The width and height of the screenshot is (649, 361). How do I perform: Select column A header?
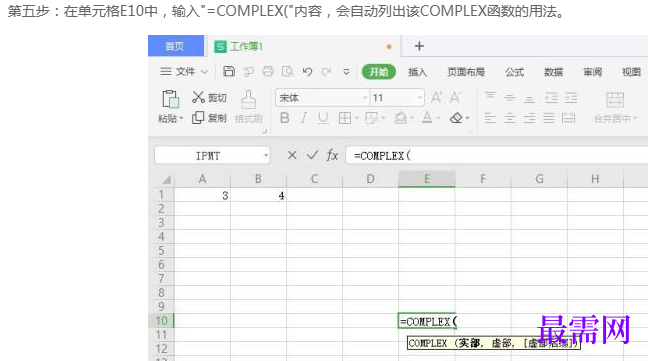pyautogui.click(x=202, y=179)
